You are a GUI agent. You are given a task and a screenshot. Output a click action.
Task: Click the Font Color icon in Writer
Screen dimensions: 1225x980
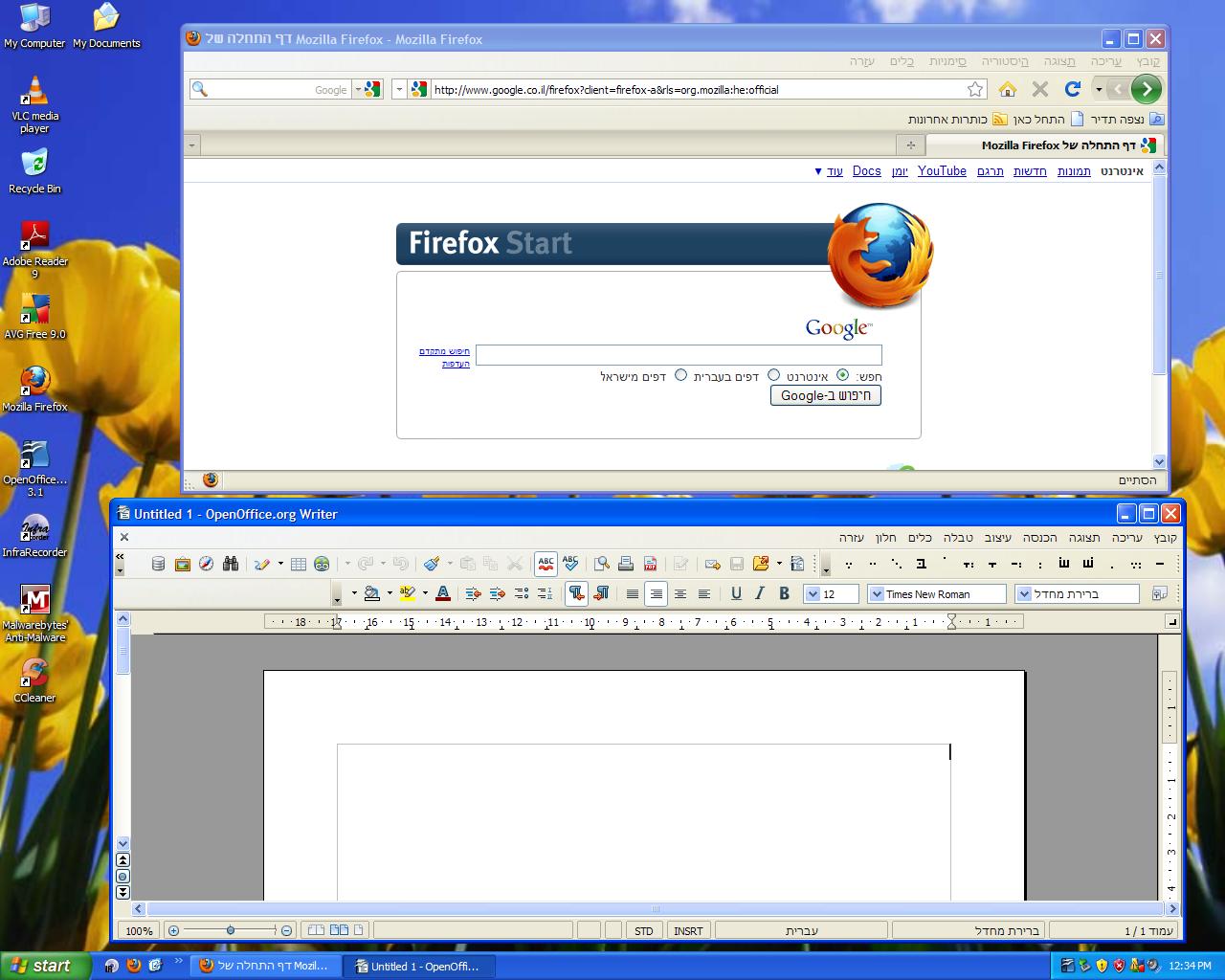442,593
